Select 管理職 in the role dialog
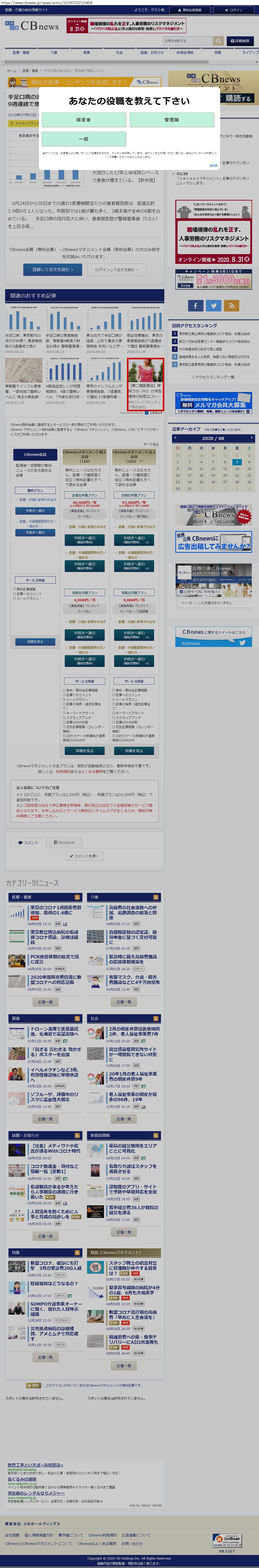 pos(172,120)
